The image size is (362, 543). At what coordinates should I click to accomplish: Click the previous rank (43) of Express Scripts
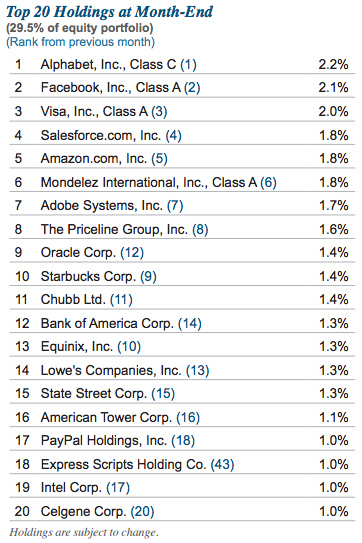223,464
